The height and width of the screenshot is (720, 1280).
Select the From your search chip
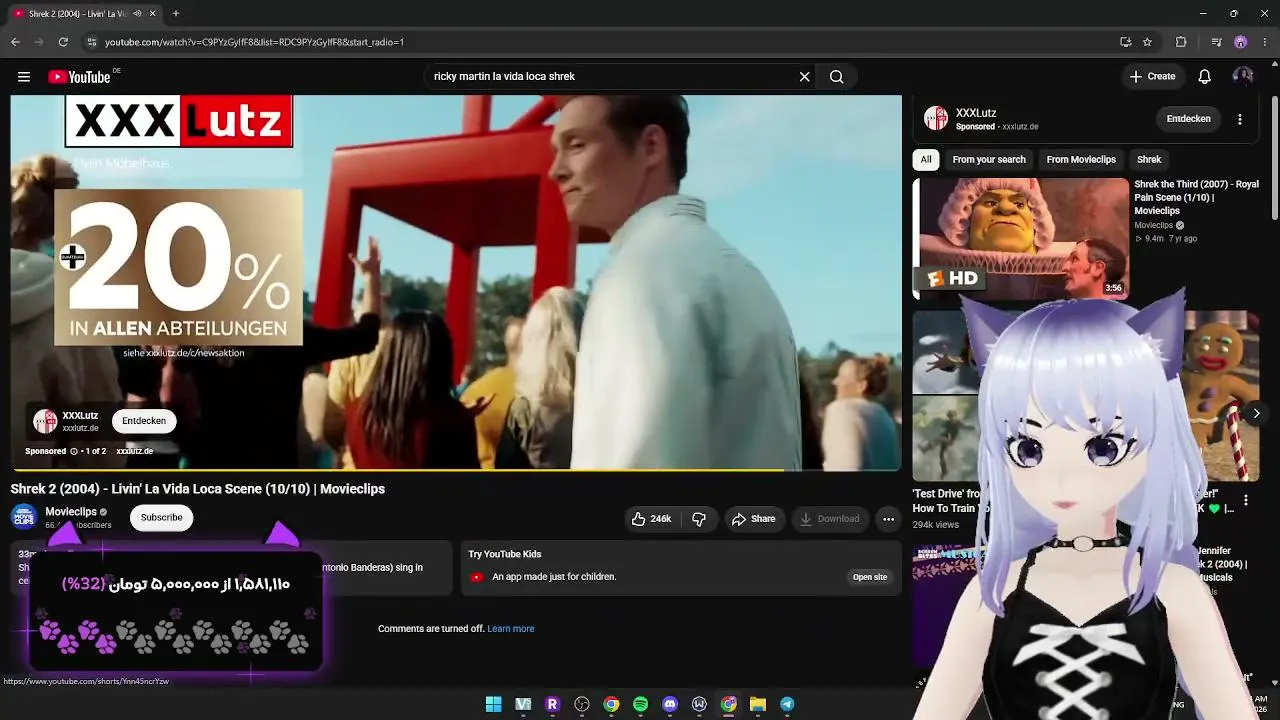(x=989, y=160)
